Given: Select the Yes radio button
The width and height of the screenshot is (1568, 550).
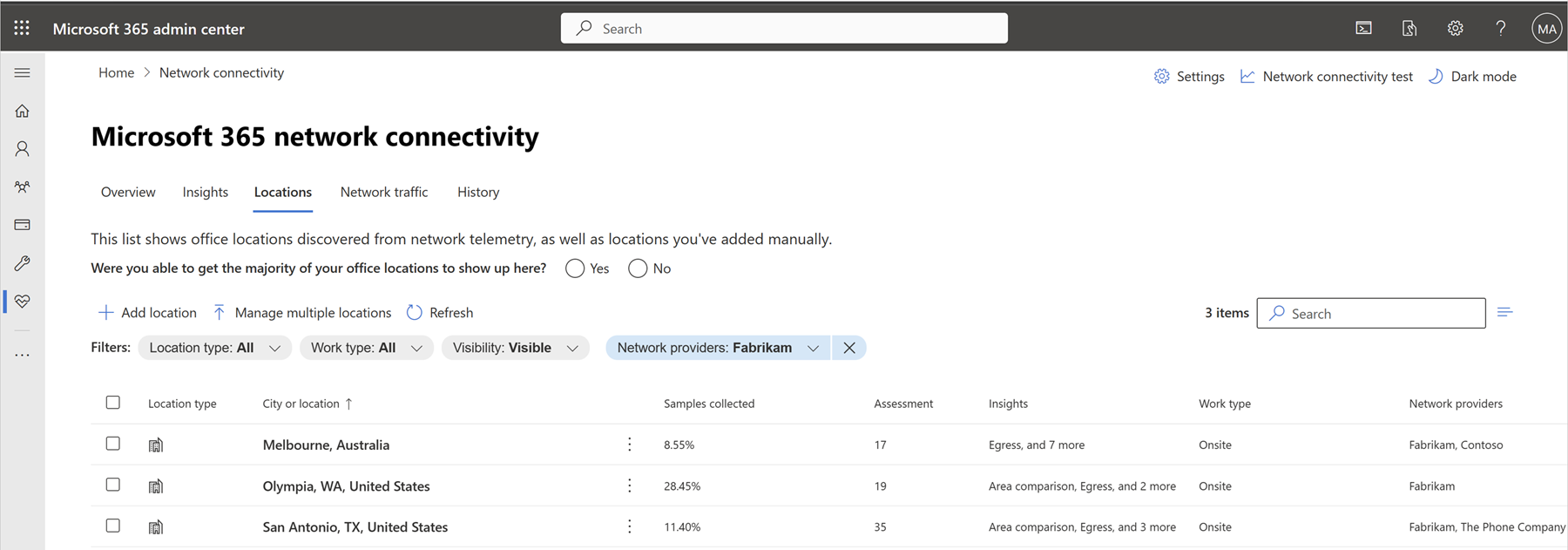Looking at the screenshot, I should (575, 268).
